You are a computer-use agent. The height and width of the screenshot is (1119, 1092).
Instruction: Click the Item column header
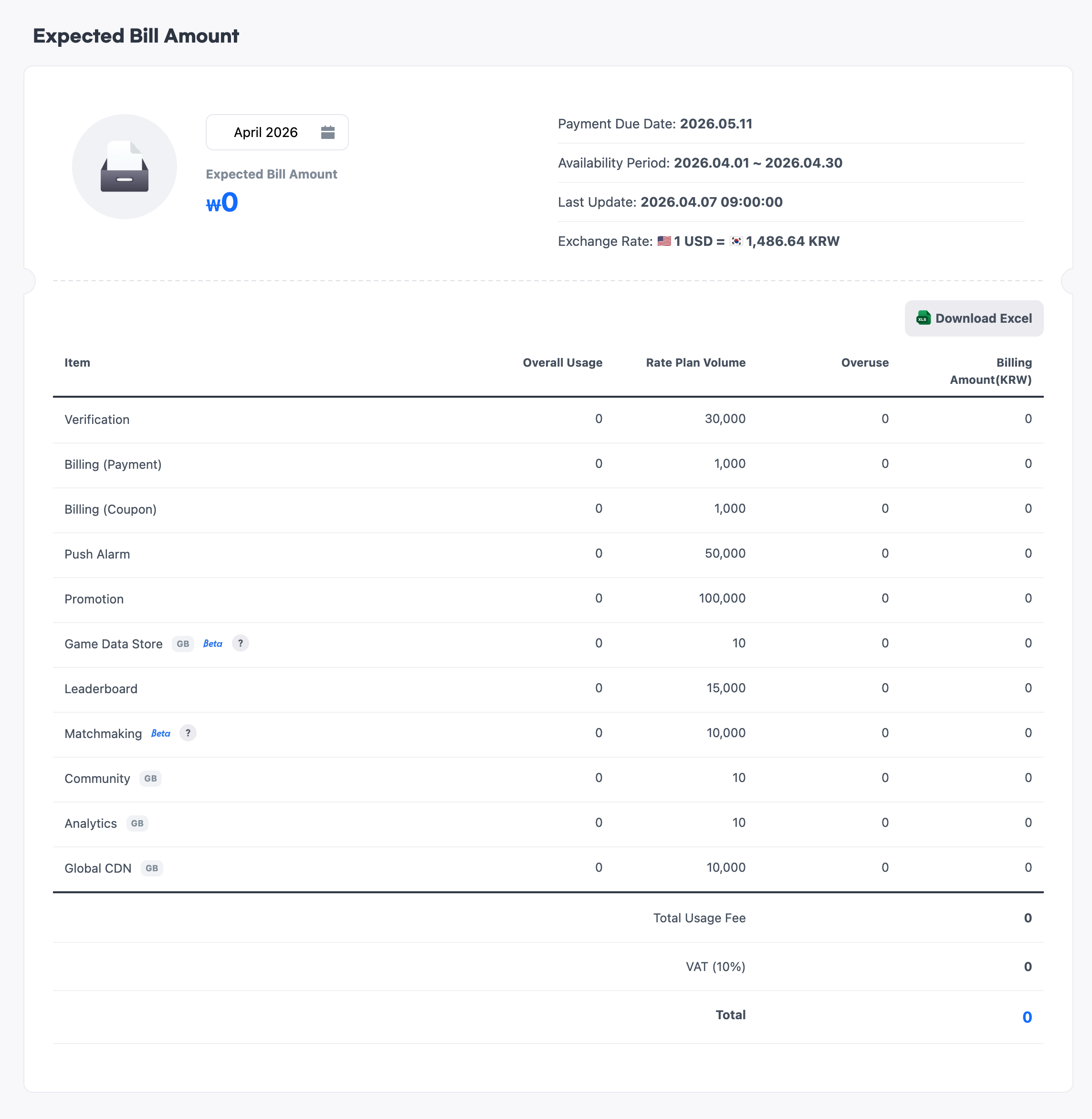point(77,362)
